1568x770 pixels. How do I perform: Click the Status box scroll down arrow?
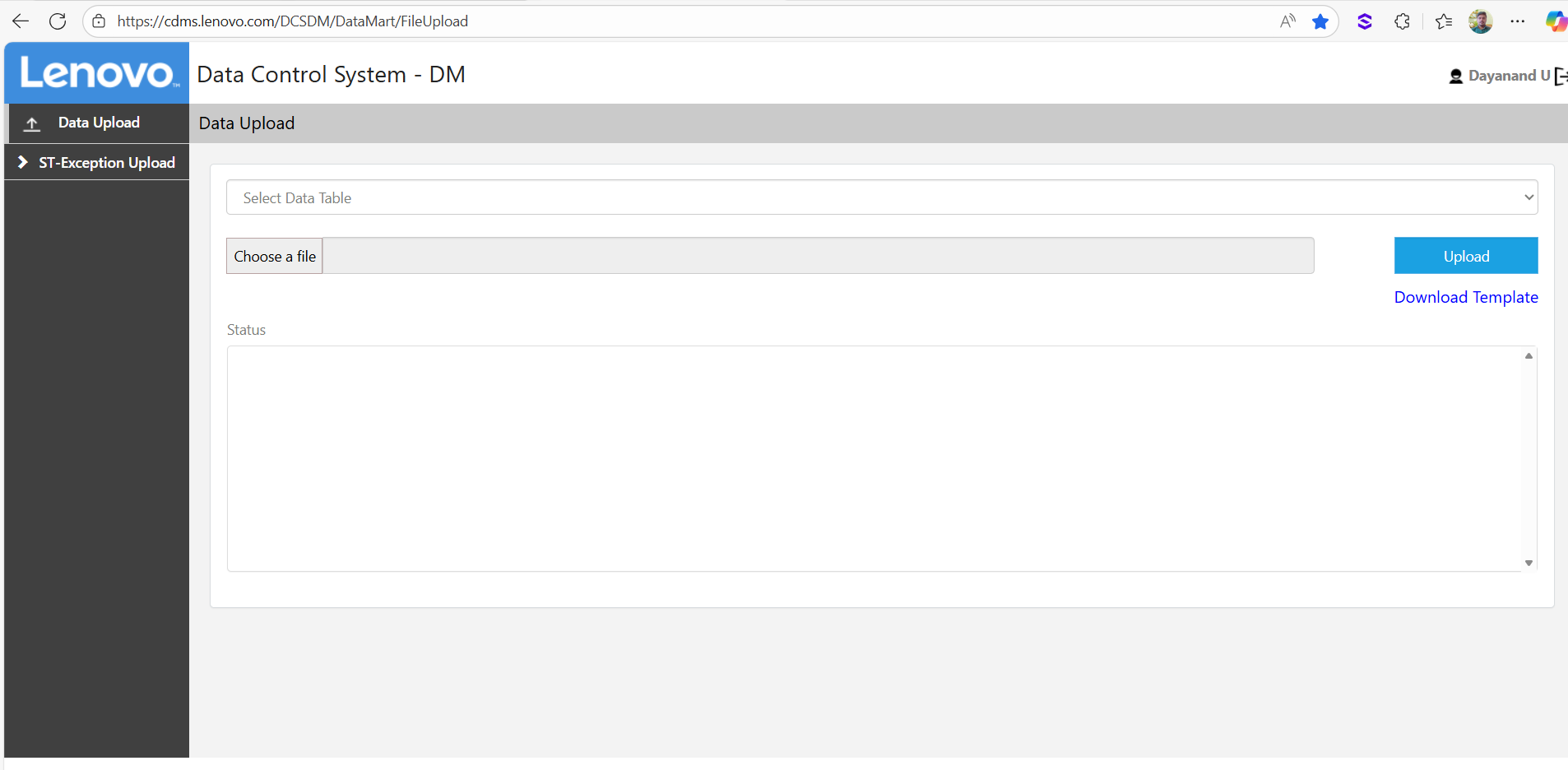point(1529,564)
